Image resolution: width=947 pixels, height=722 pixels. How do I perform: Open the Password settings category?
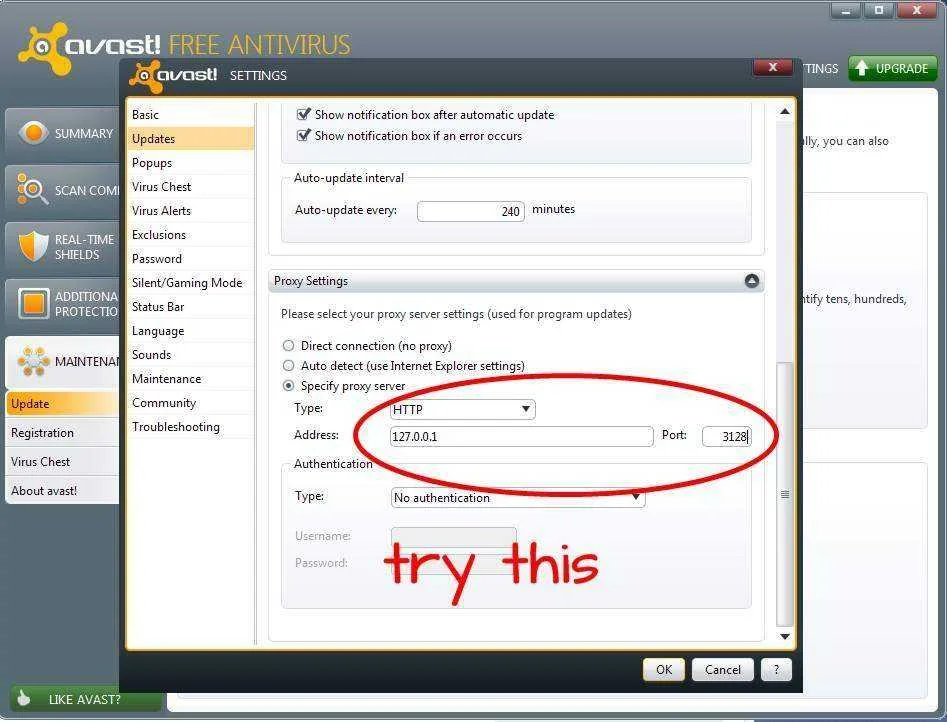pyautogui.click(x=190, y=259)
